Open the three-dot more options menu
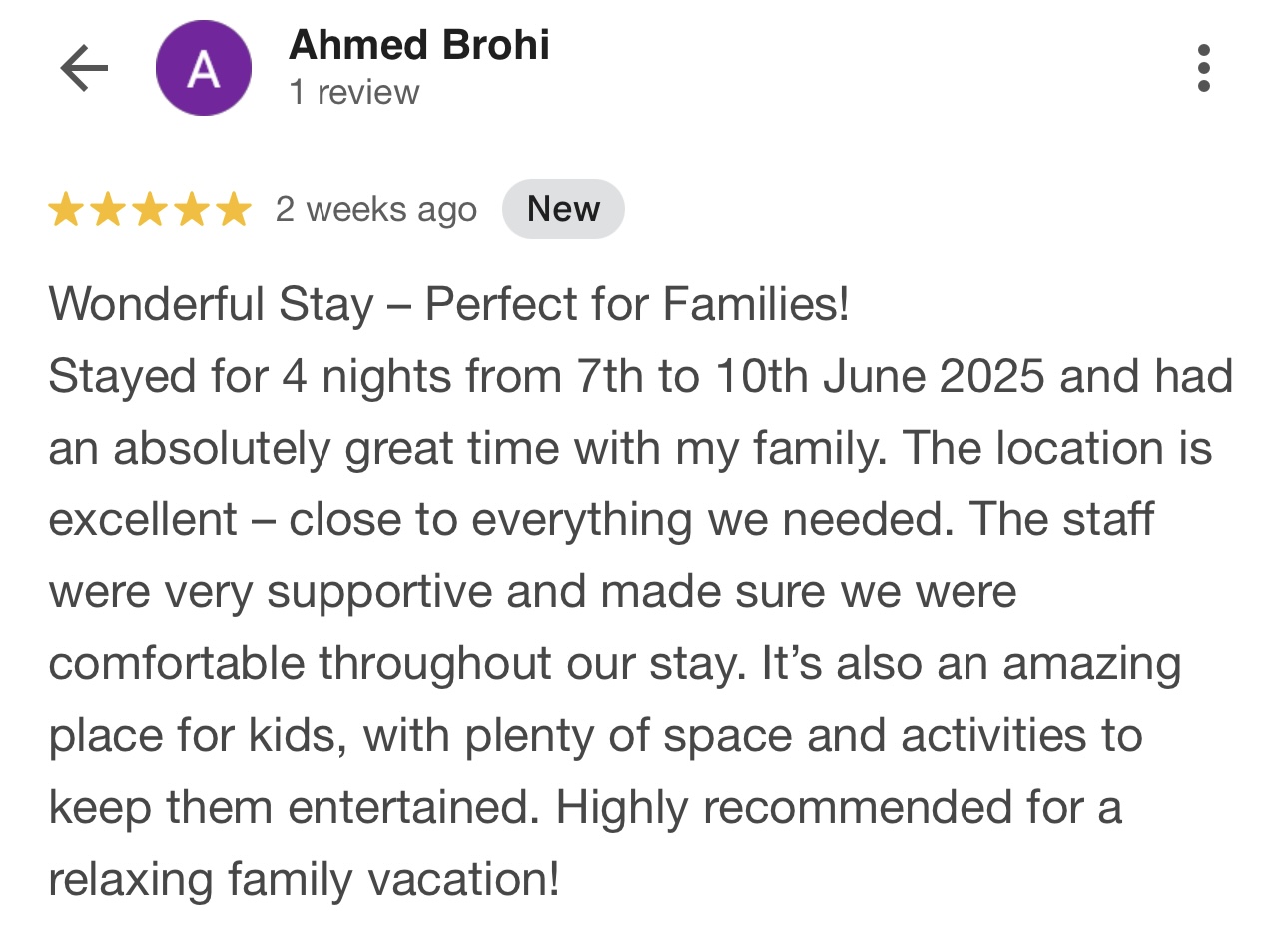This screenshot has height=933, width=1288. coord(1204,68)
